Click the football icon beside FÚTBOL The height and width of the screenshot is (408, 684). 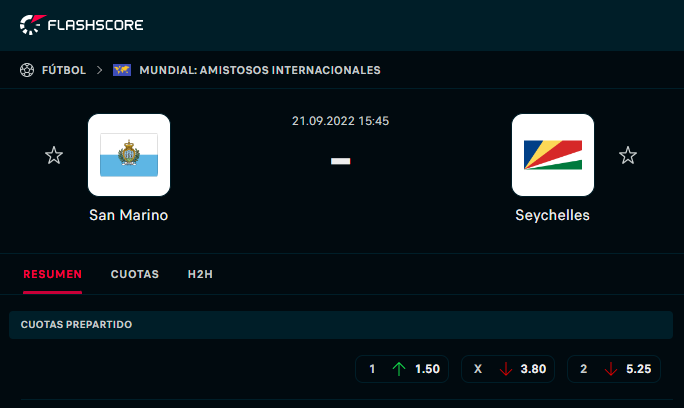[27, 70]
